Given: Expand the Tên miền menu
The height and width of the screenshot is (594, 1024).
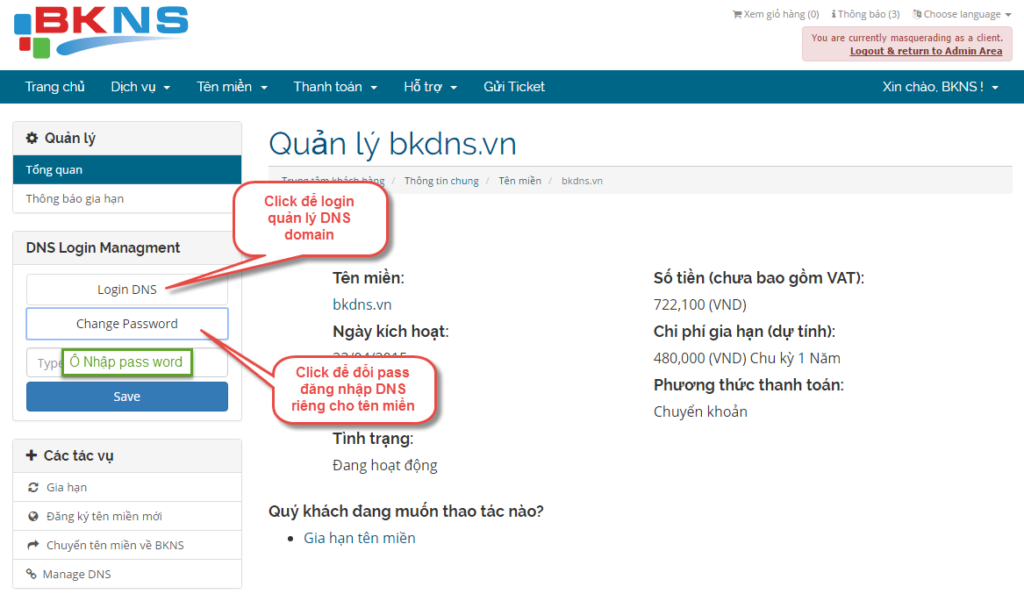Looking at the screenshot, I should [232, 87].
